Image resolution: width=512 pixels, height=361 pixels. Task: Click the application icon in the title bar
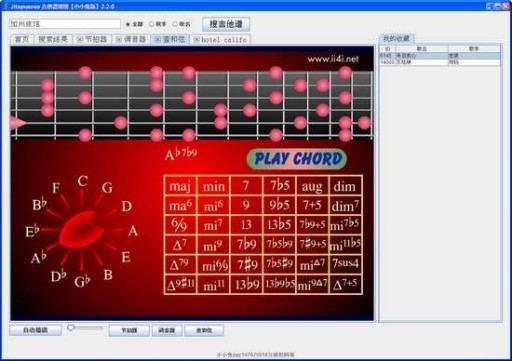coord(5,6)
